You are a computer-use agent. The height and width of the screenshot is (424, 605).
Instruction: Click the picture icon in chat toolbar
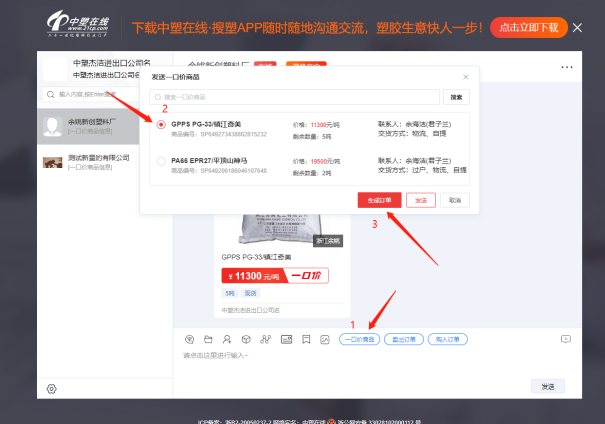tap(325, 340)
